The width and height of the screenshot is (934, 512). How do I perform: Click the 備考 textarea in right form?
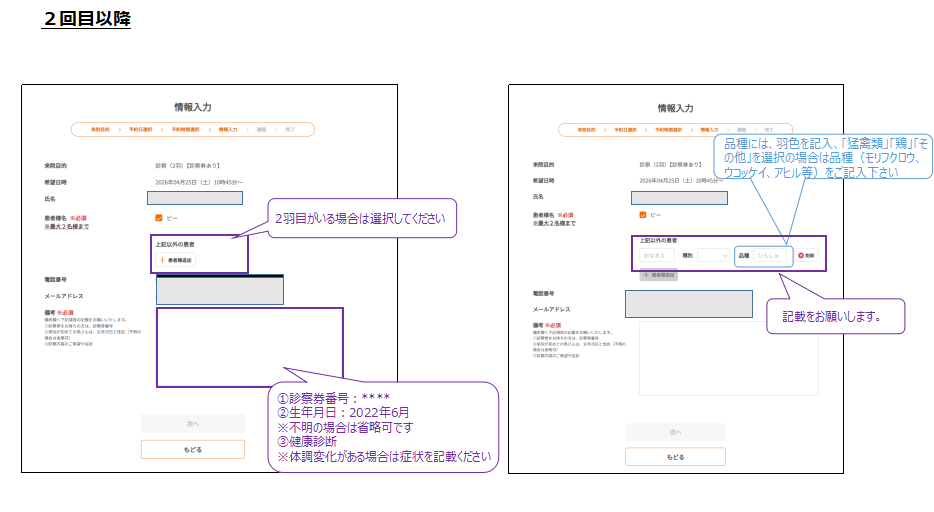click(728, 358)
